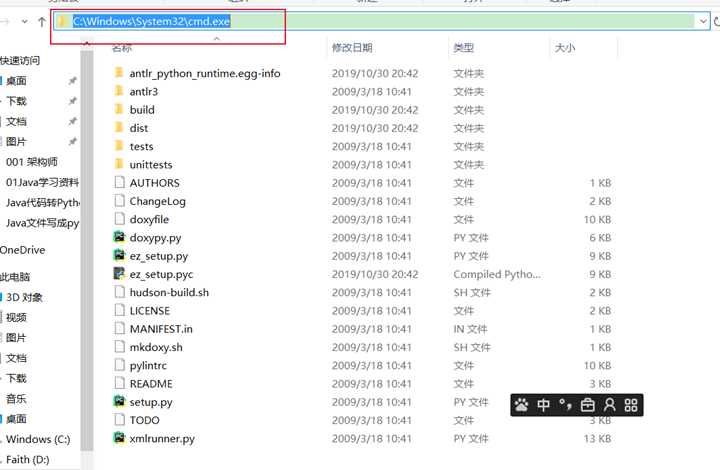
Task: Select the README file icon
Action: [x=119, y=383]
